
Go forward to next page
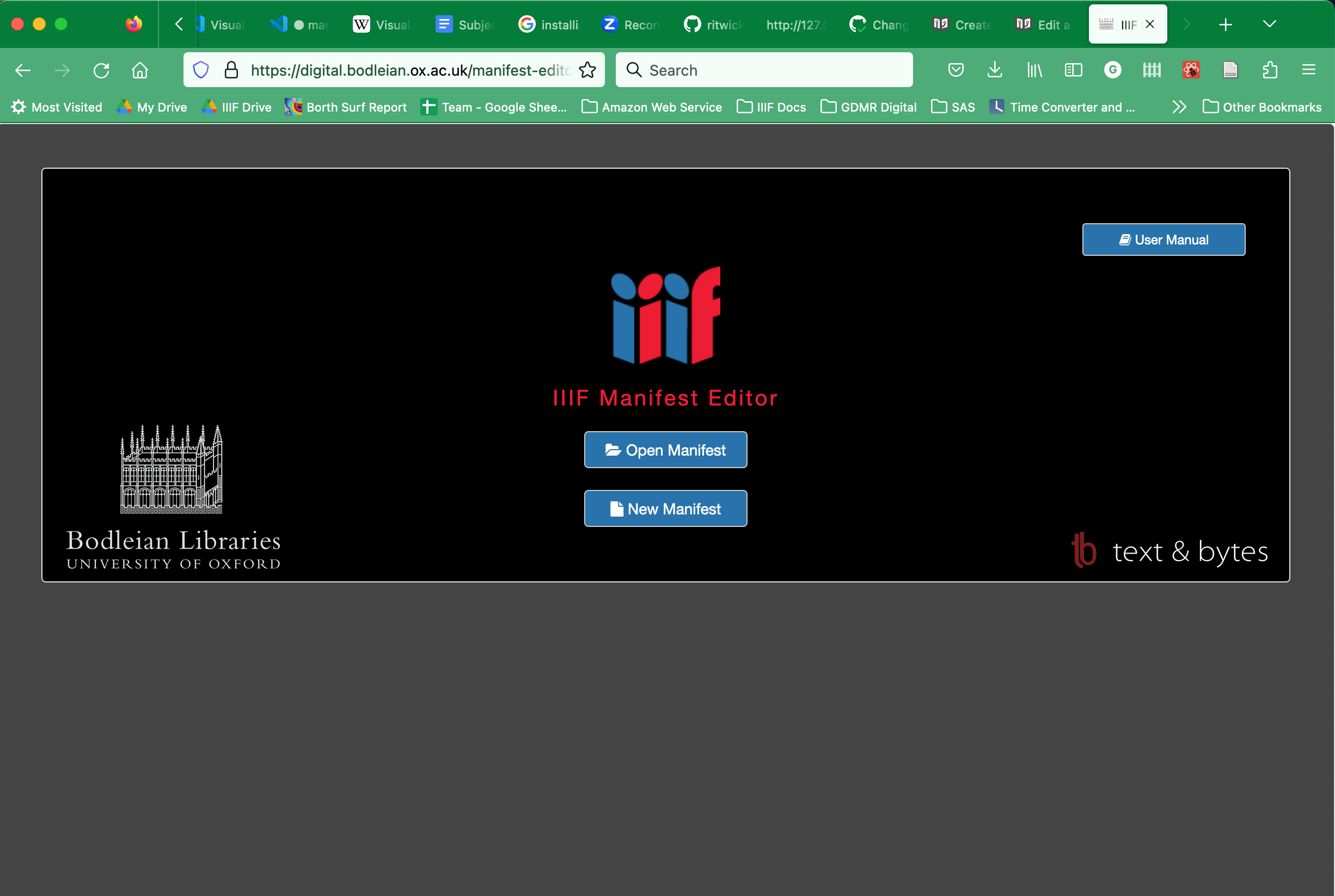pyautogui.click(x=62, y=70)
